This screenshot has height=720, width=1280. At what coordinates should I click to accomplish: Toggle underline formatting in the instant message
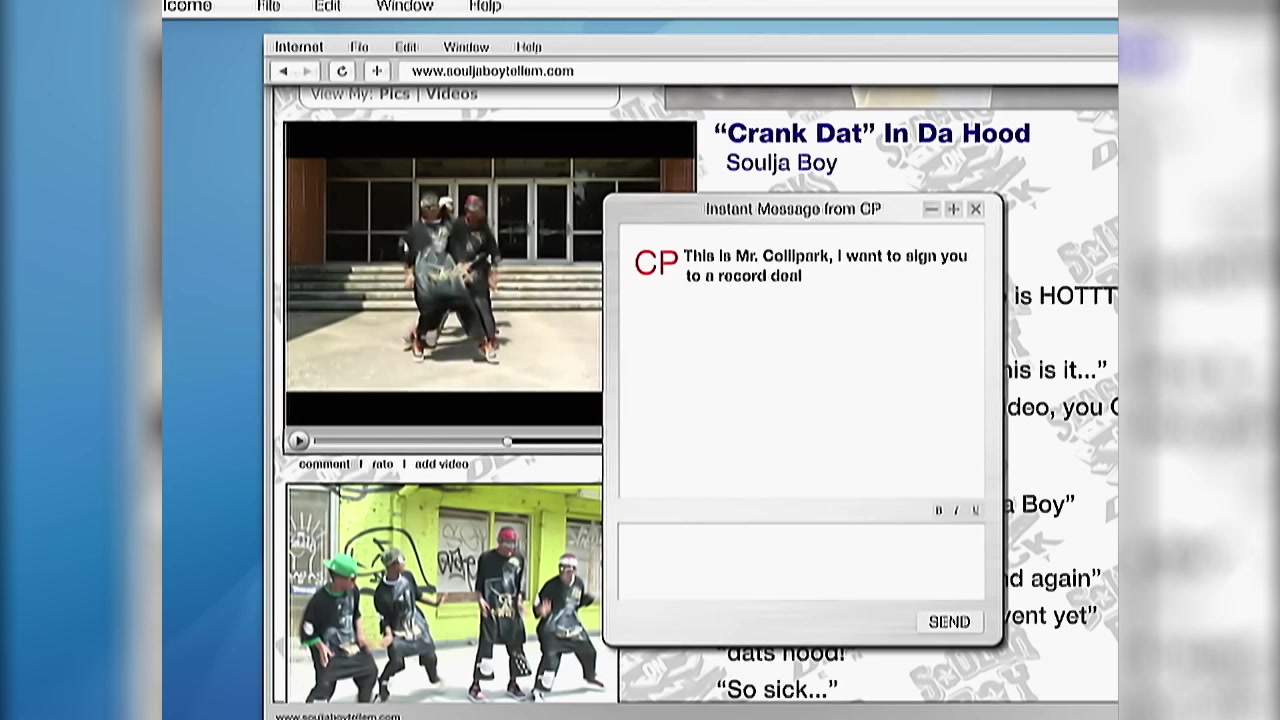(975, 510)
